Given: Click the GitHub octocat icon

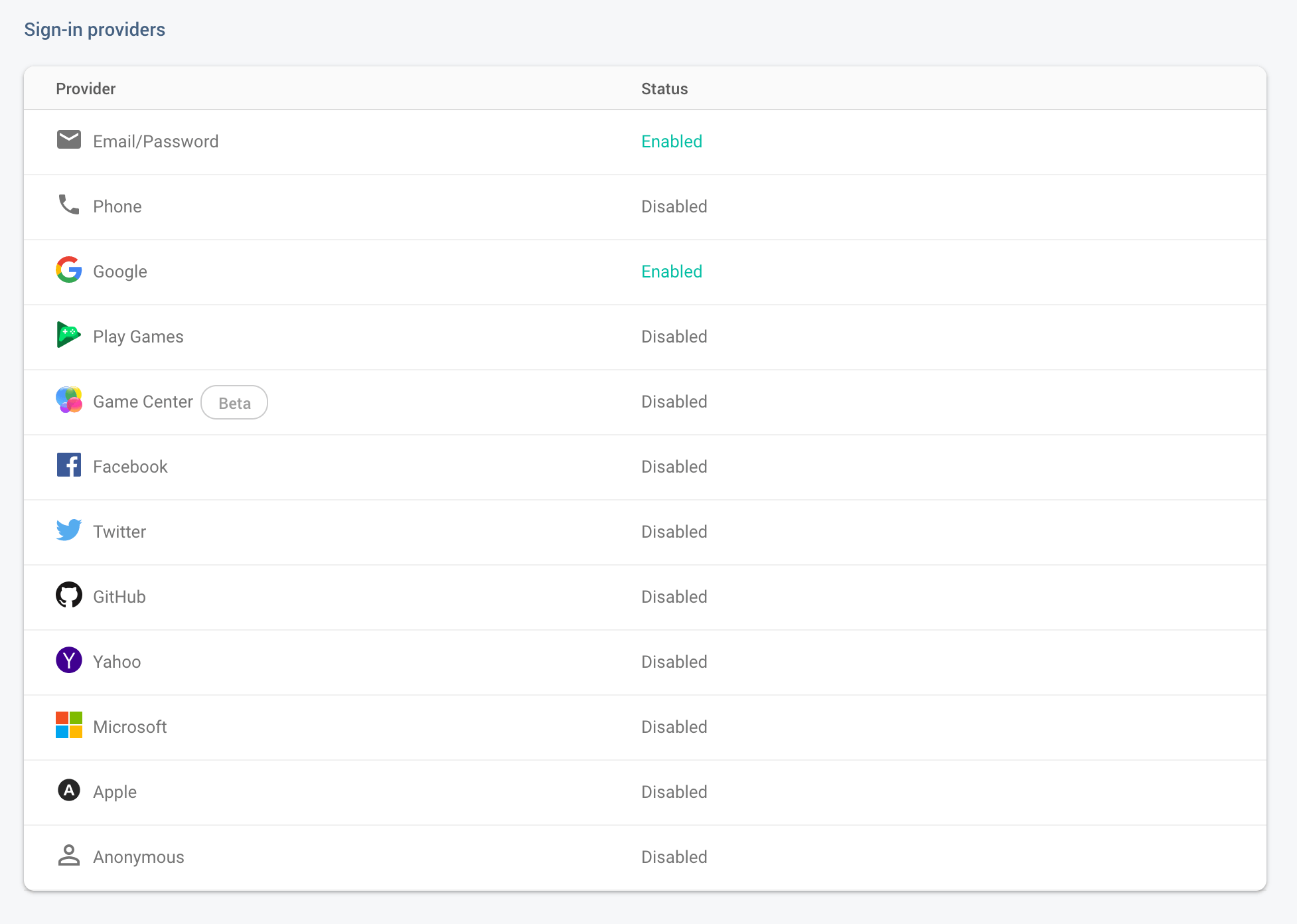Looking at the screenshot, I should (x=69, y=595).
